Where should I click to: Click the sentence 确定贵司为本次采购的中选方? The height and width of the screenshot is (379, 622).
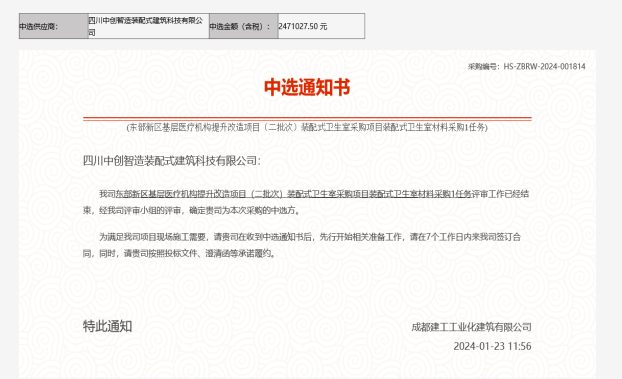242,210
